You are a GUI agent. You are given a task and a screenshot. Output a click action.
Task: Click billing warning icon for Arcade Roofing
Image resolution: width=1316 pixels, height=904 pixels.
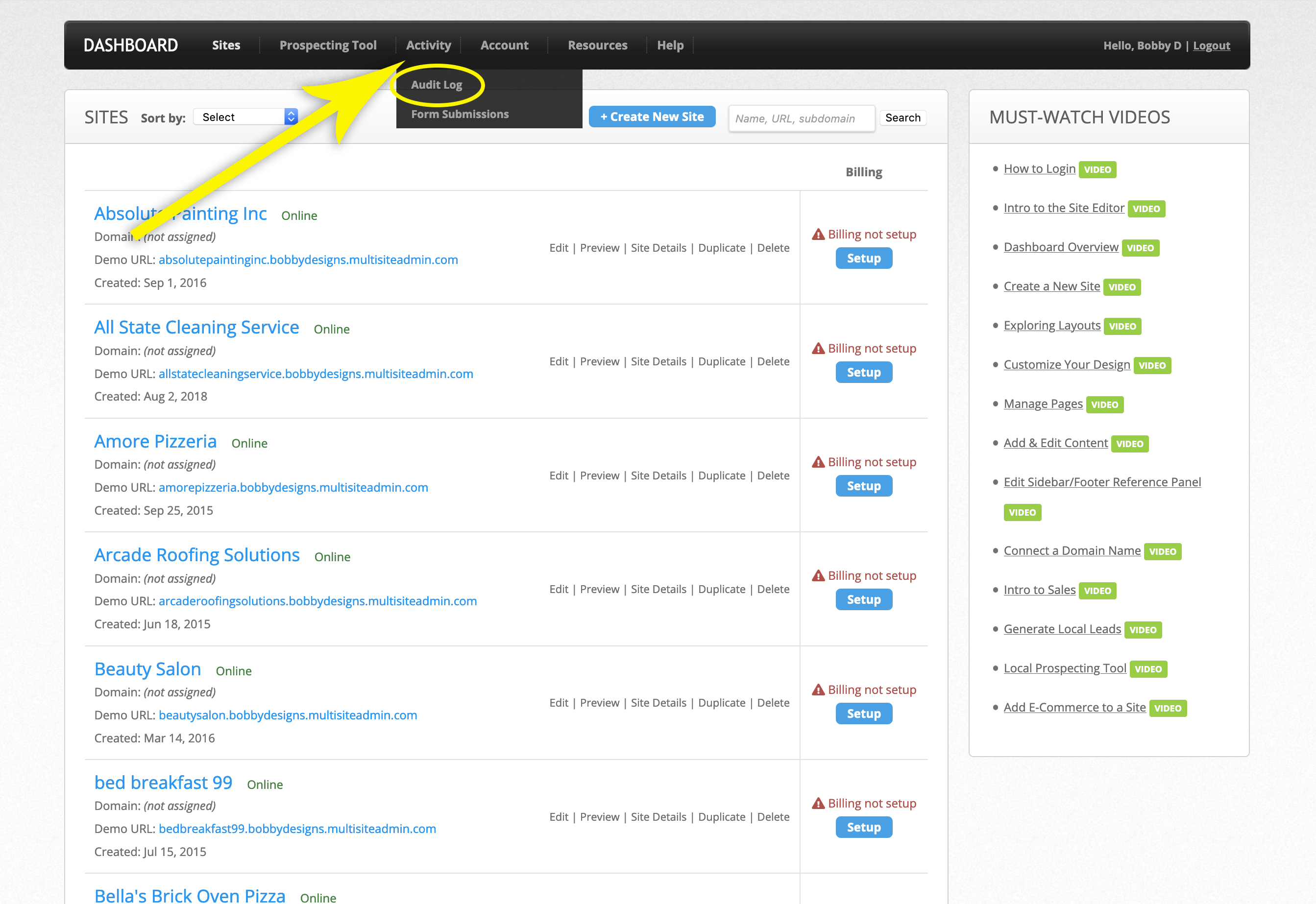click(818, 575)
